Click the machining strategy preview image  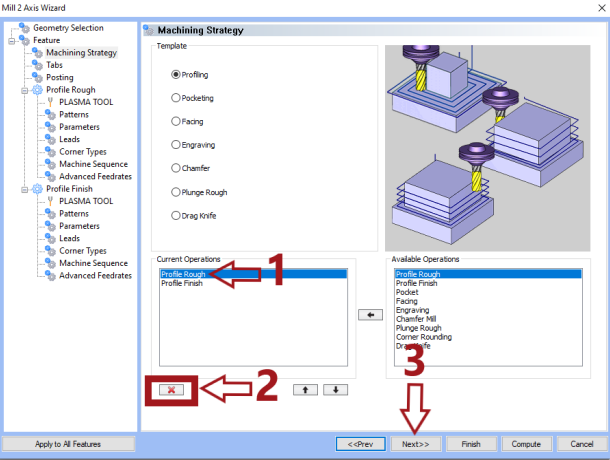click(487, 148)
